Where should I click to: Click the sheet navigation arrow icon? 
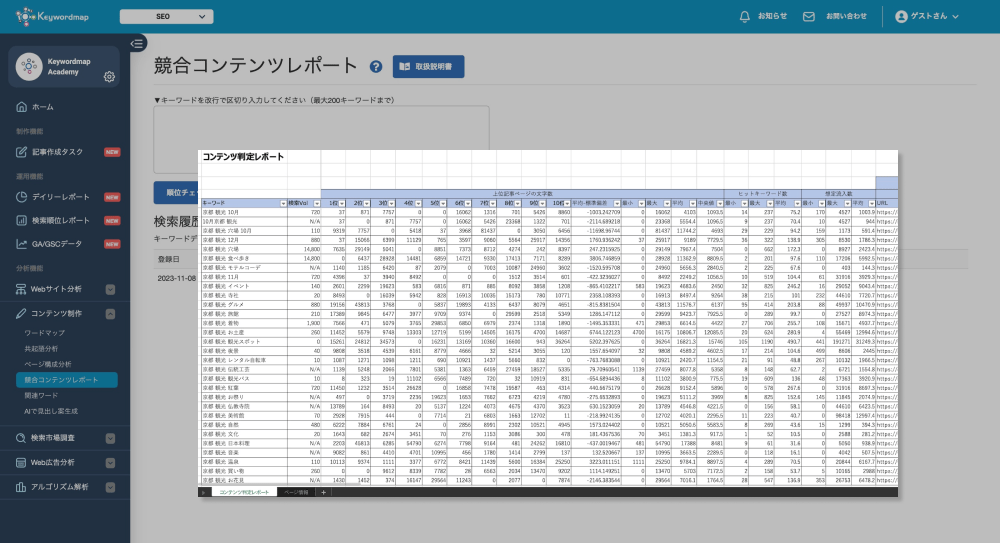[203, 493]
